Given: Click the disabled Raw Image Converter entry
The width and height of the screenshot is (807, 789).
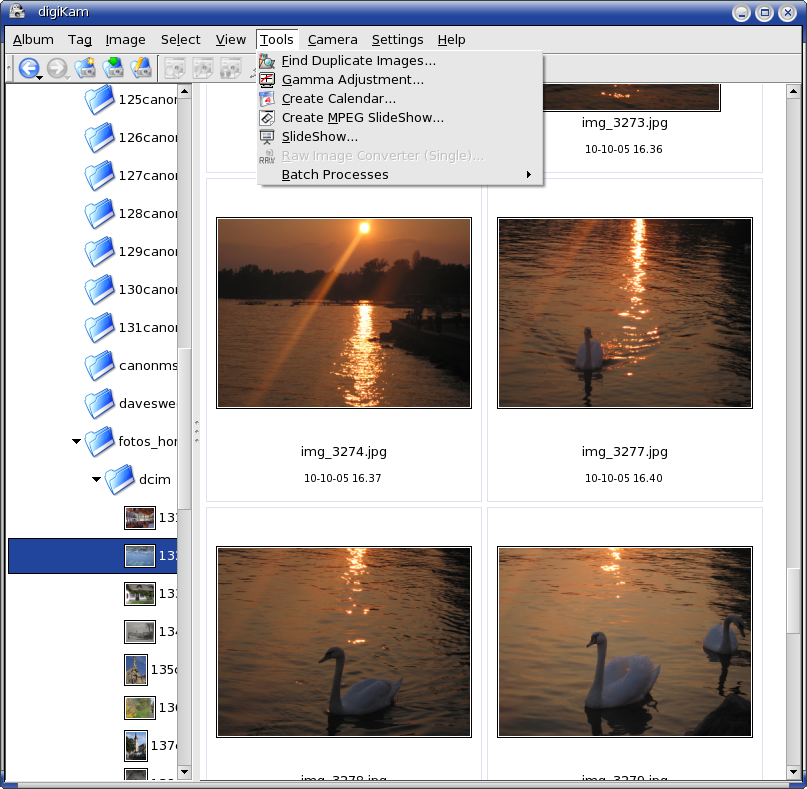Looking at the screenshot, I should 400,156.
